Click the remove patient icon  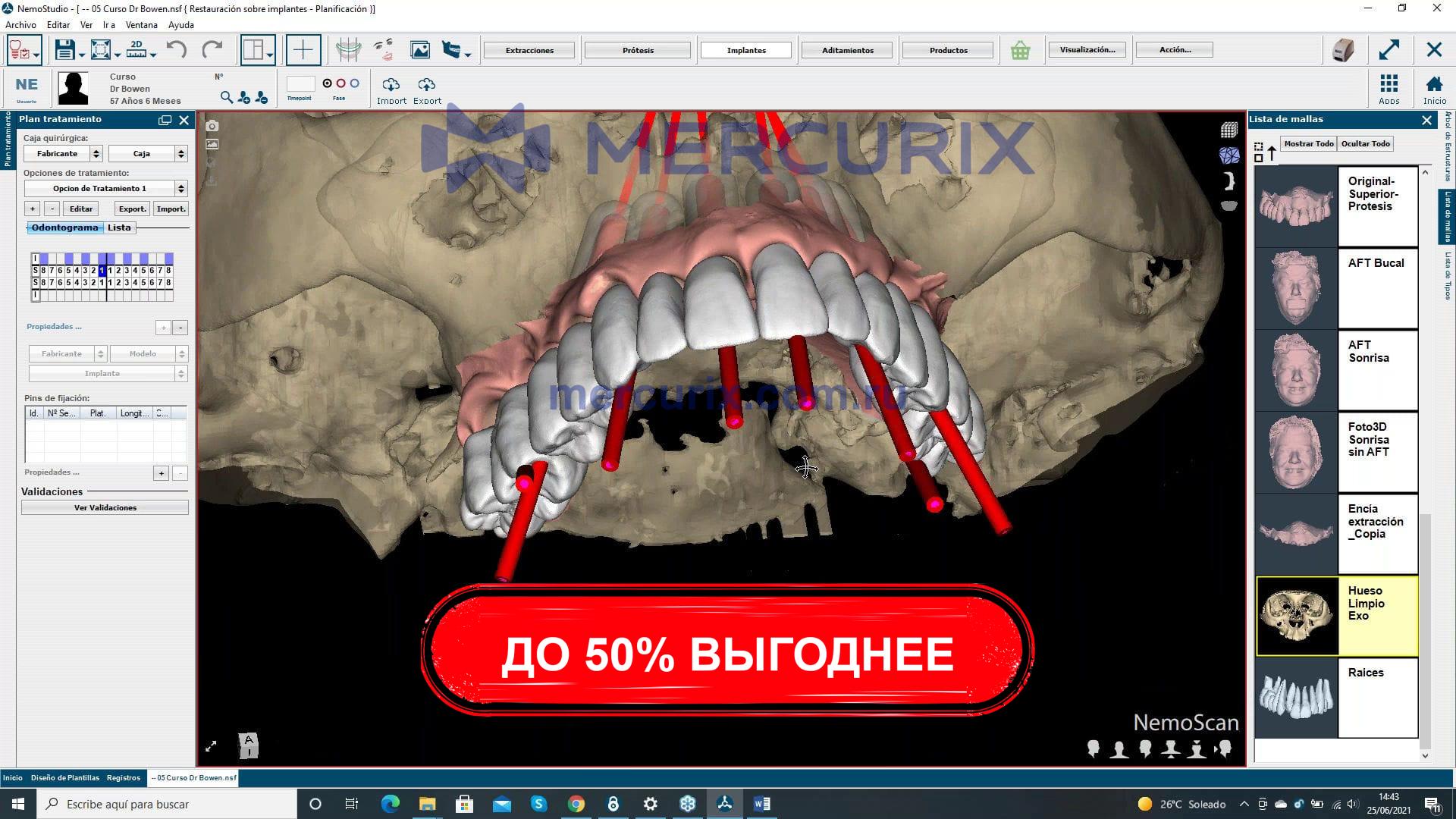tap(262, 97)
